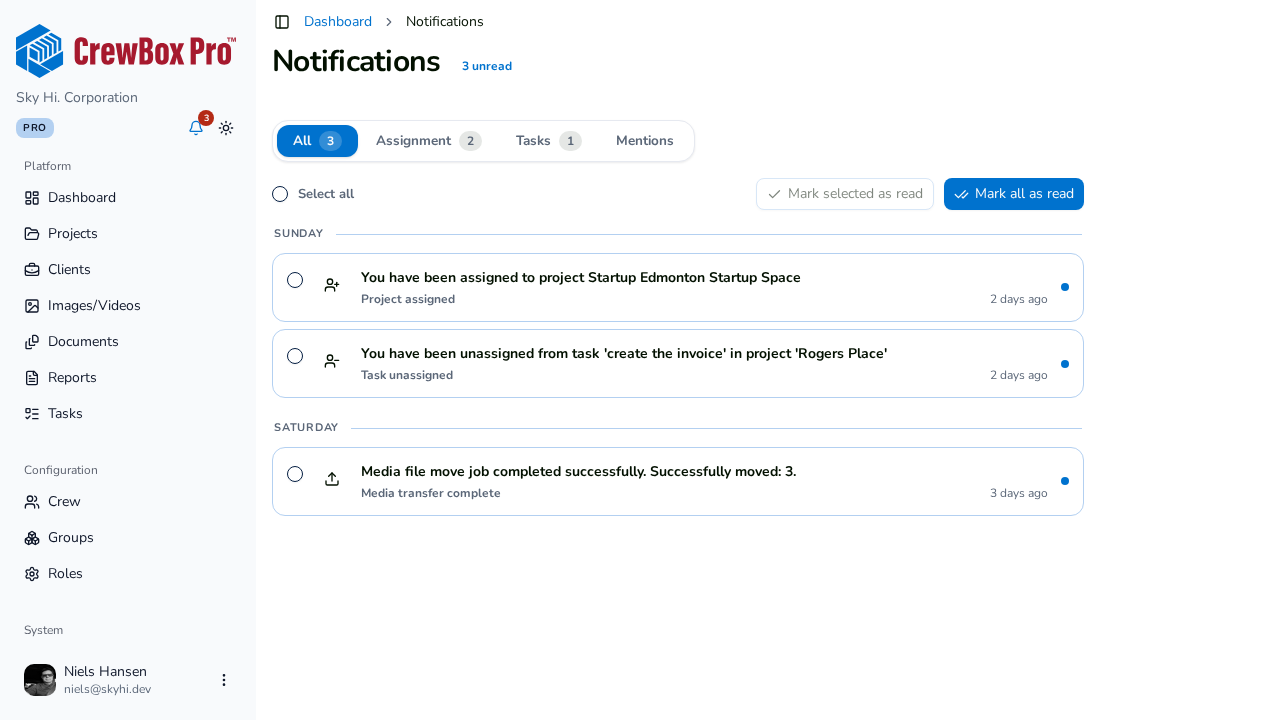
Task: Click the CrewBox Pro logo
Action: (x=126, y=51)
